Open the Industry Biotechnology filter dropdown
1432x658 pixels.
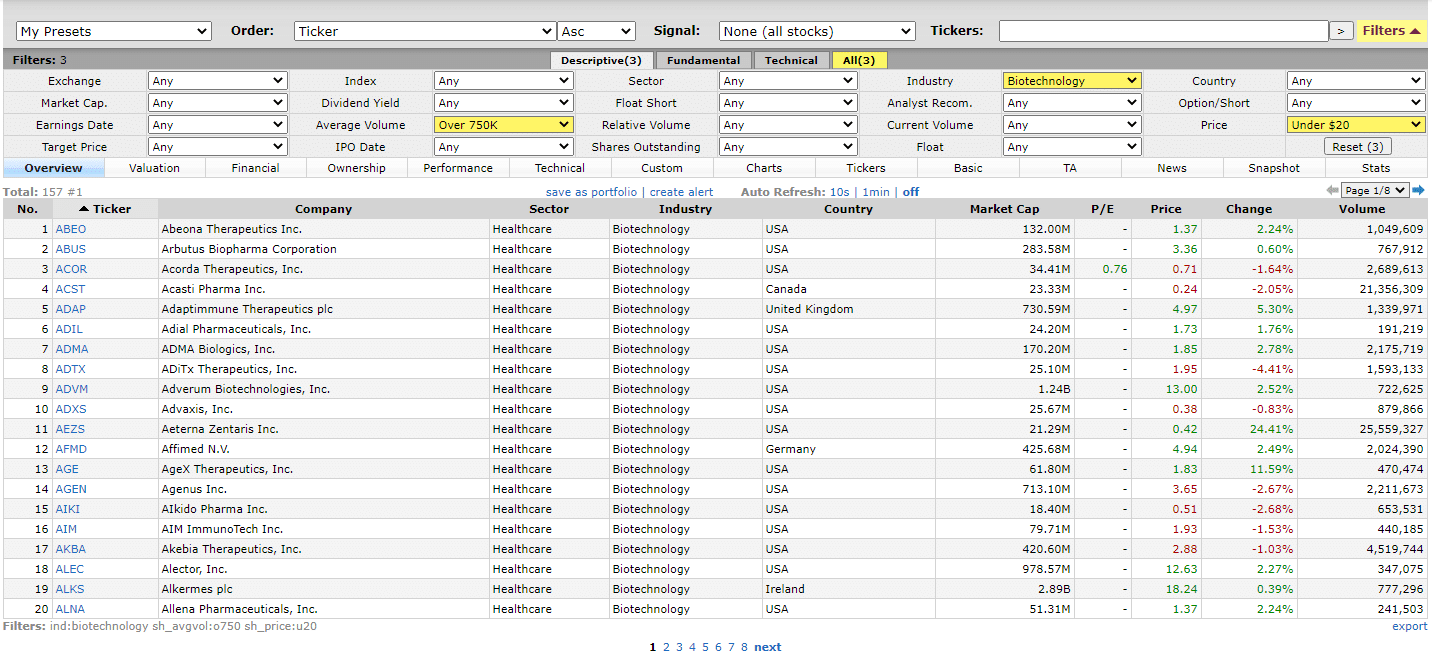(x=1072, y=81)
